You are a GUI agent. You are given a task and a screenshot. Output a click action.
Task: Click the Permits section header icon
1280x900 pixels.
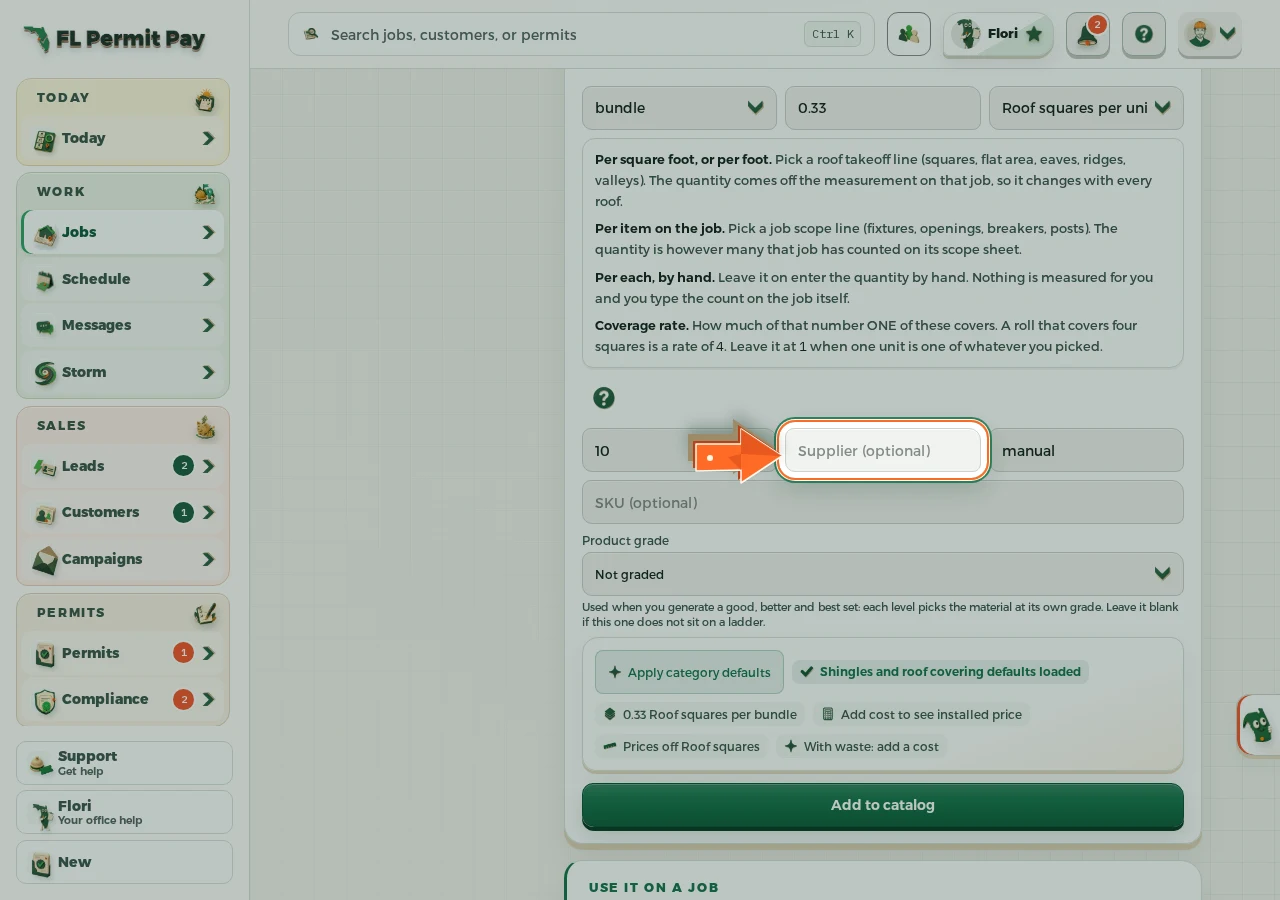(205, 614)
